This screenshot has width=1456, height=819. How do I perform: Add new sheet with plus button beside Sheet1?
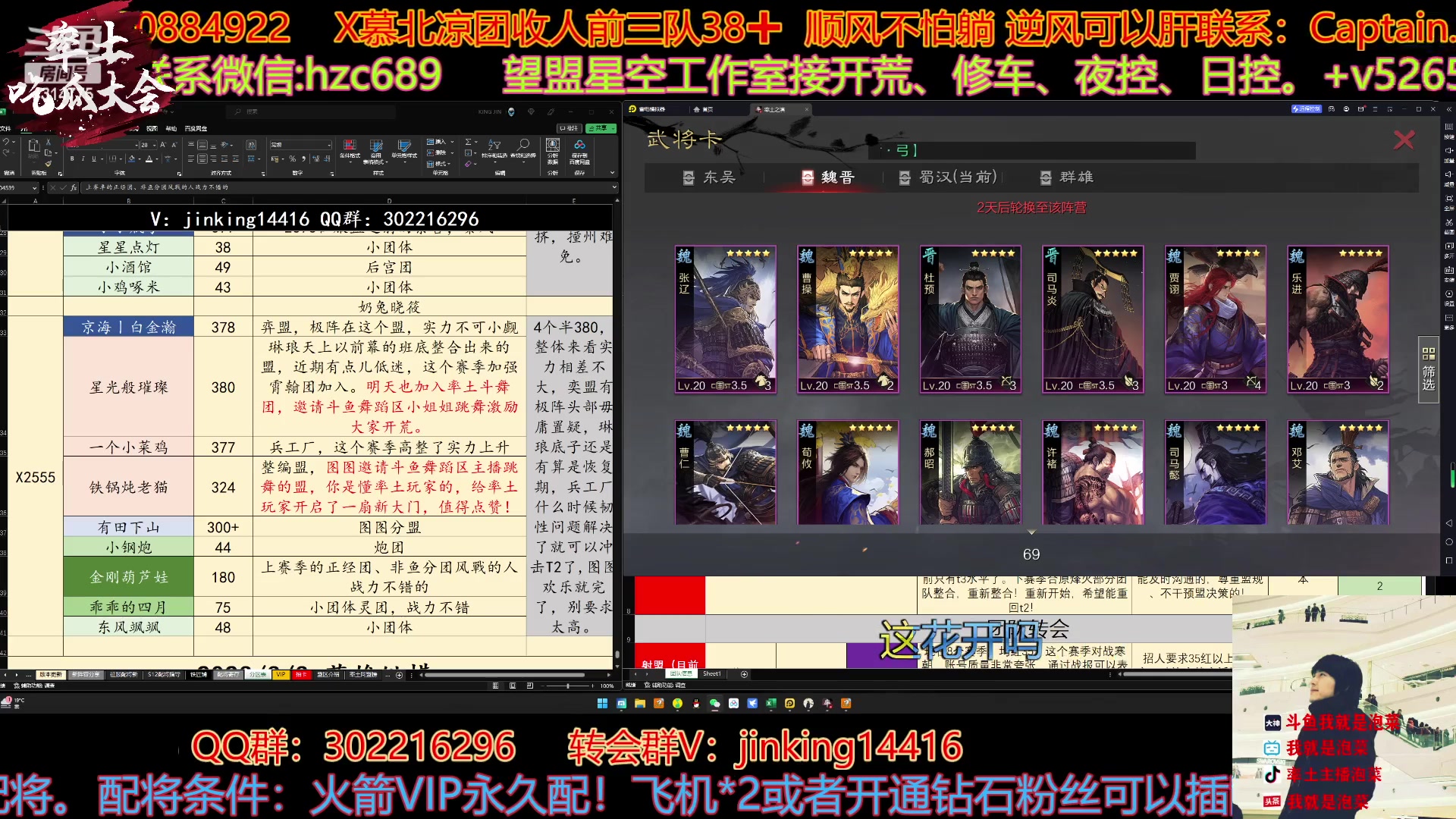[744, 674]
